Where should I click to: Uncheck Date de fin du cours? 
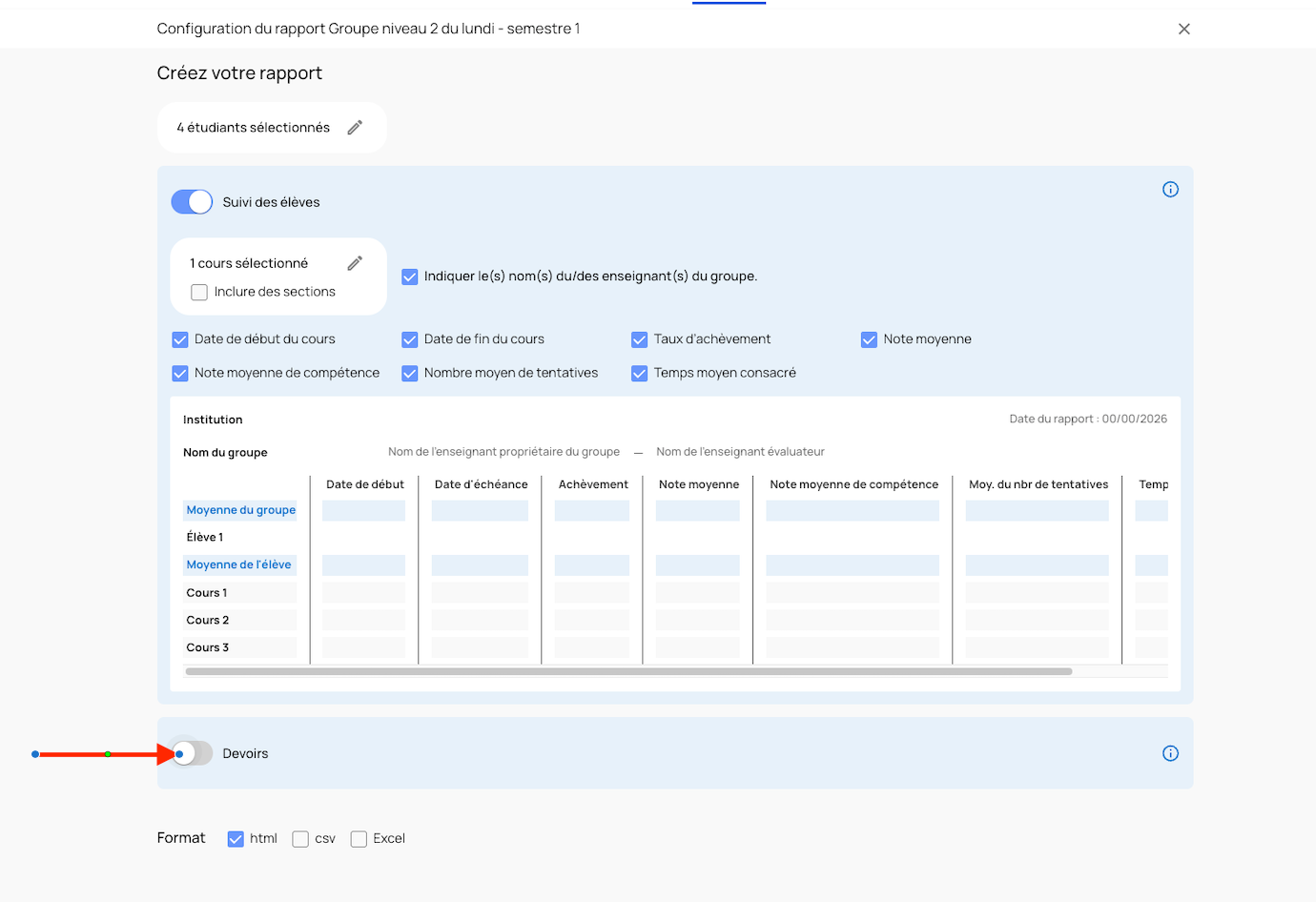[x=410, y=339]
